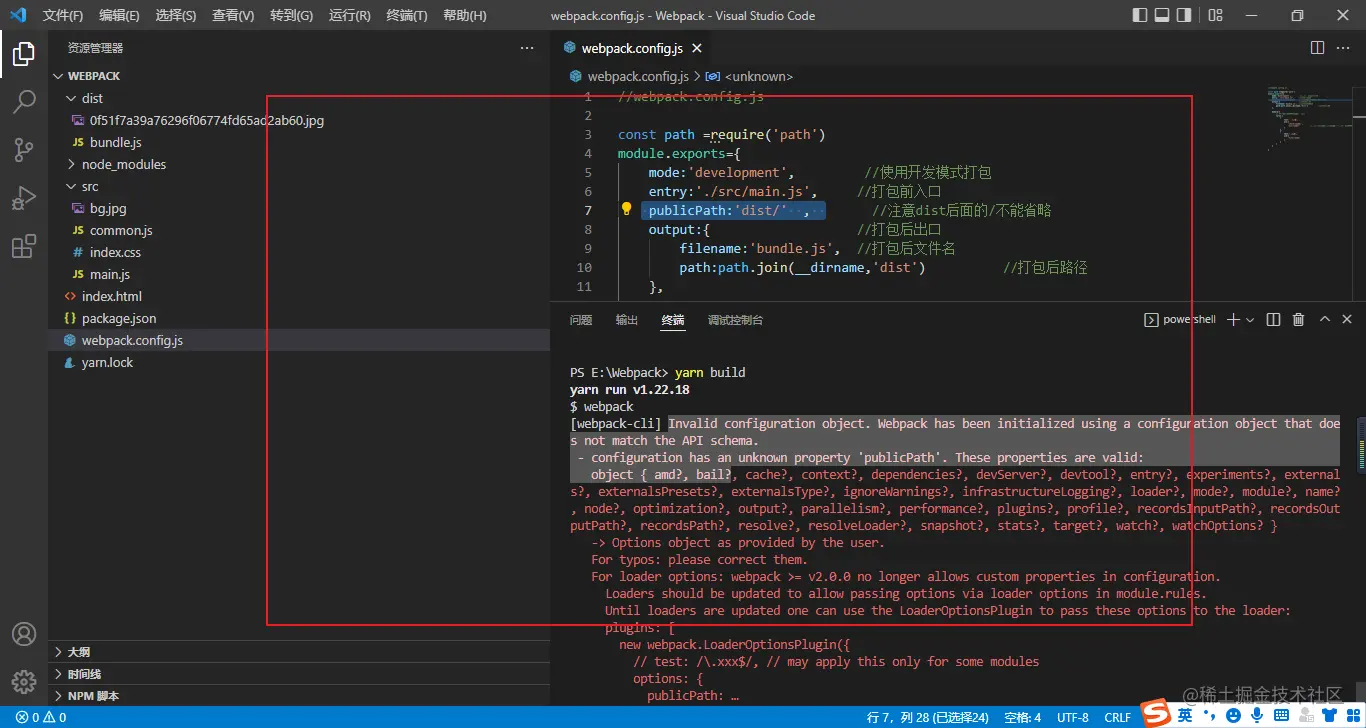This screenshot has width=1366, height=728.
Task: Switch to 输出 panel tab
Action: (x=627, y=320)
